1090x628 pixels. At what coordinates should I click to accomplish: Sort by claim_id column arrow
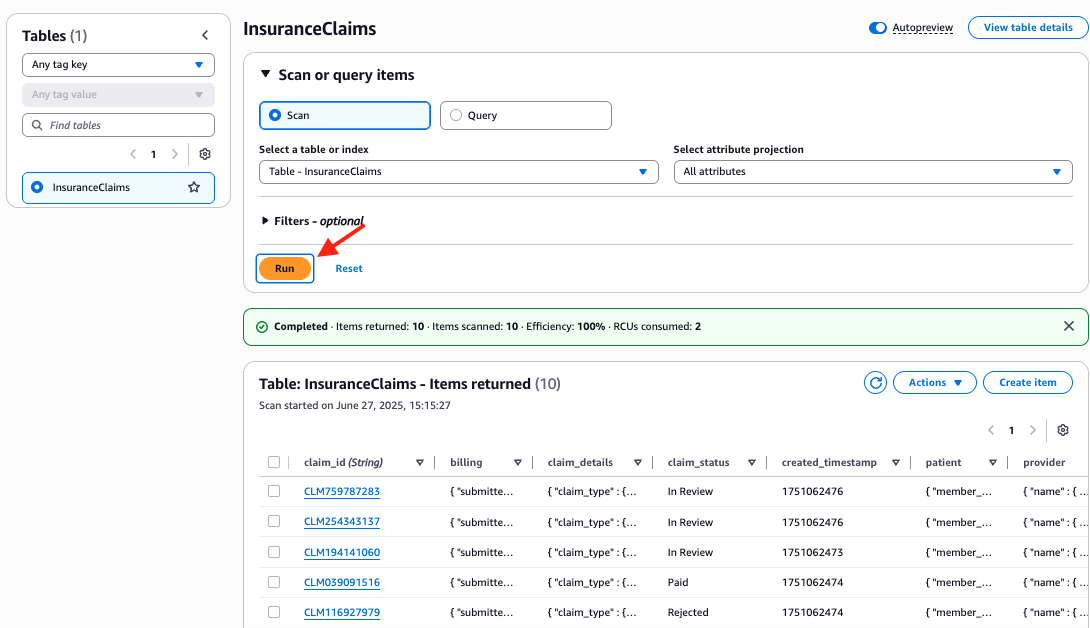420,463
